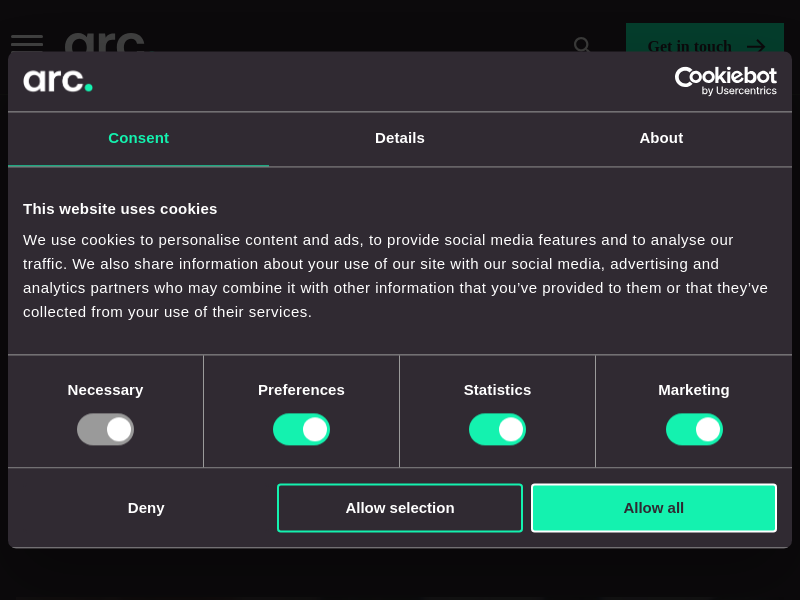800x600 pixels.
Task: Turn off the Statistics cookies switch
Action: pyautogui.click(x=497, y=429)
